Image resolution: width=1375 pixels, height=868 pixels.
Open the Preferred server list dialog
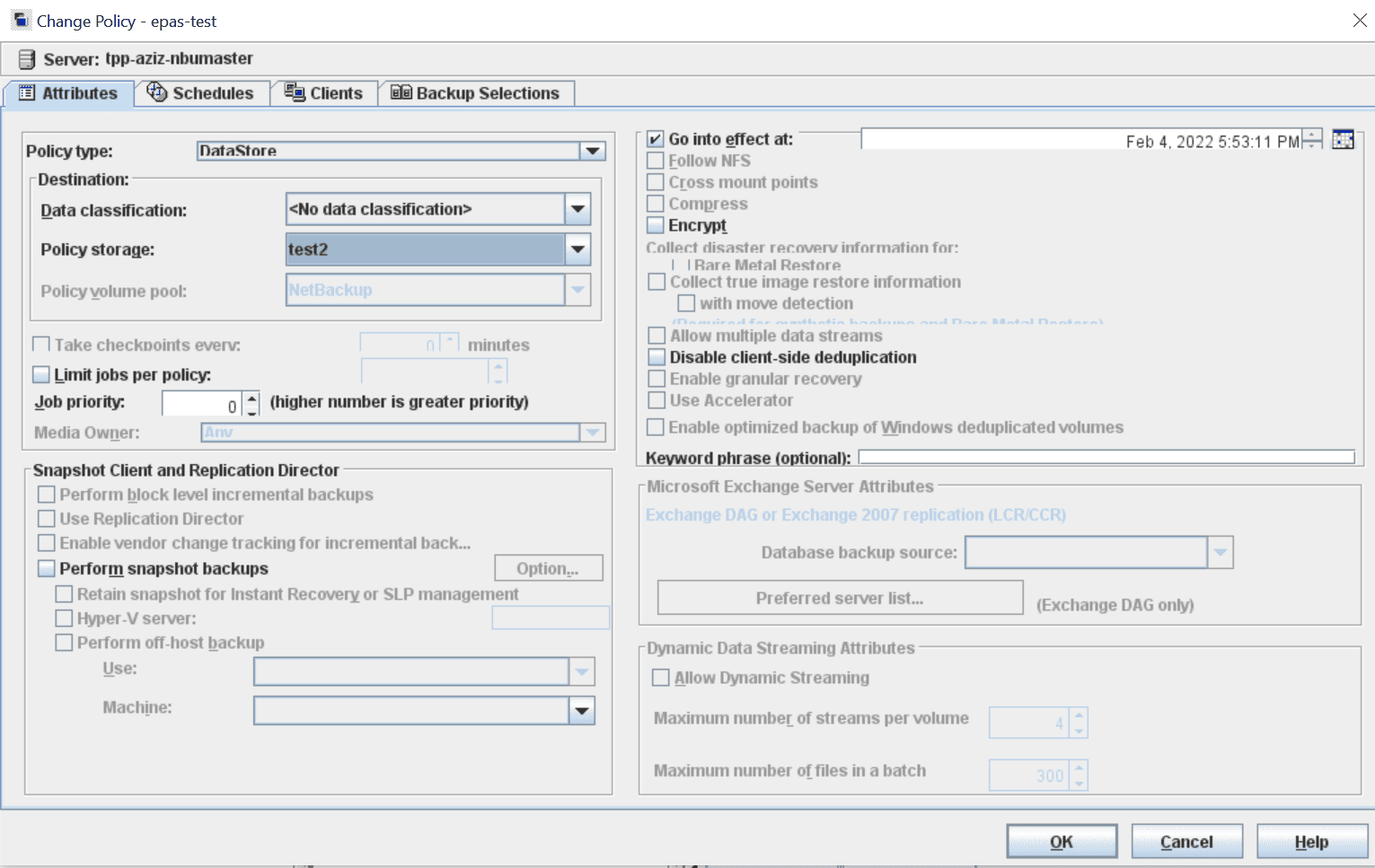point(839,597)
